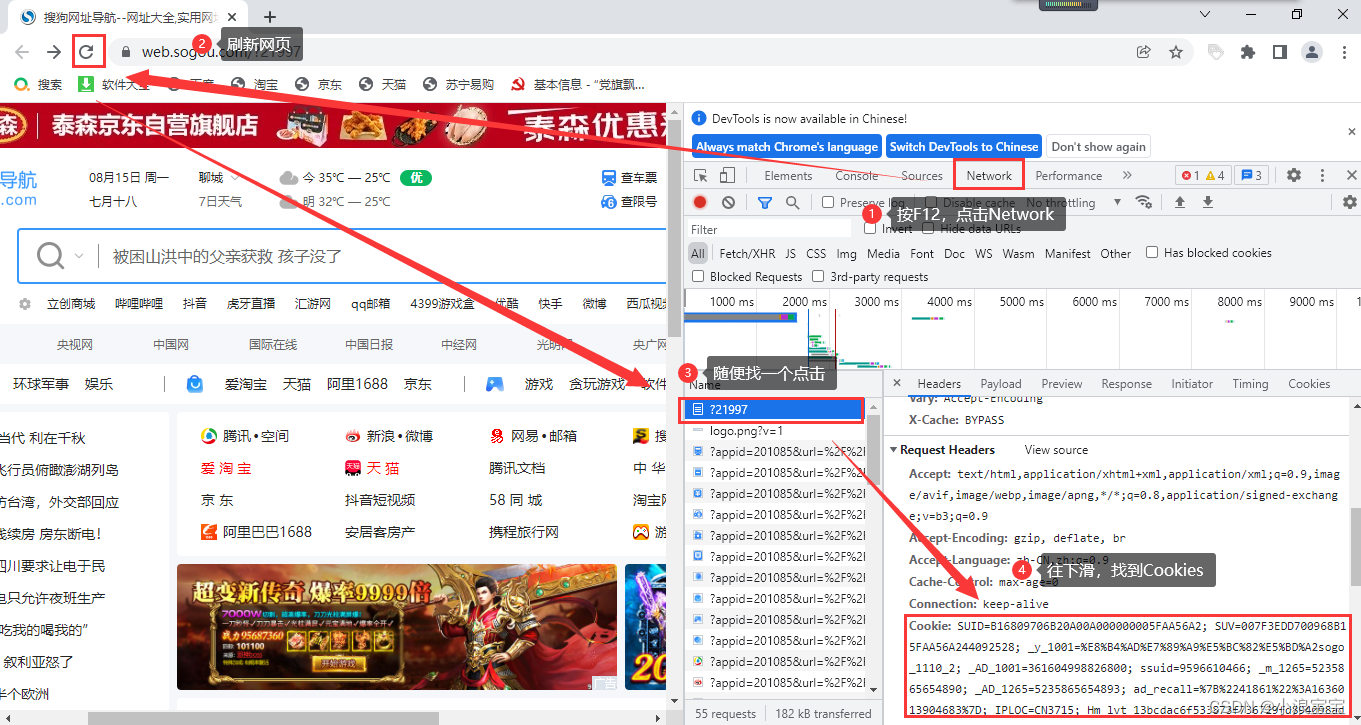The image size is (1361, 725).
Task: Stop recording the network log
Action: click(700, 202)
